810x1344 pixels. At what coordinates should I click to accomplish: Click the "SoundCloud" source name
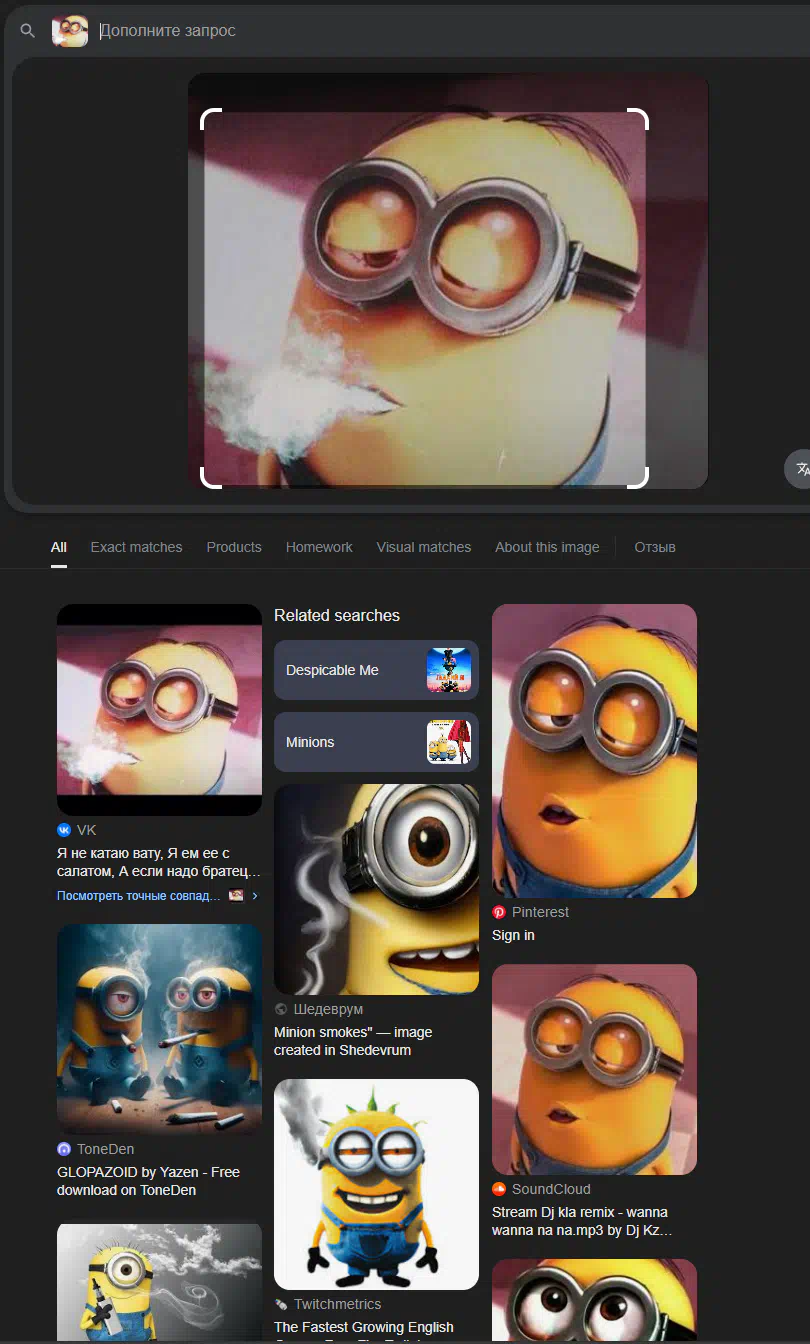551,1189
